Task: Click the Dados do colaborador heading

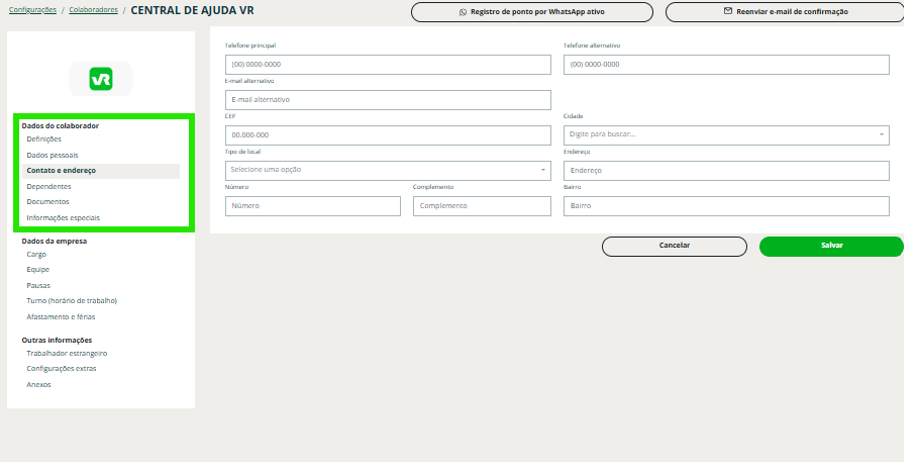Action: coord(61,126)
